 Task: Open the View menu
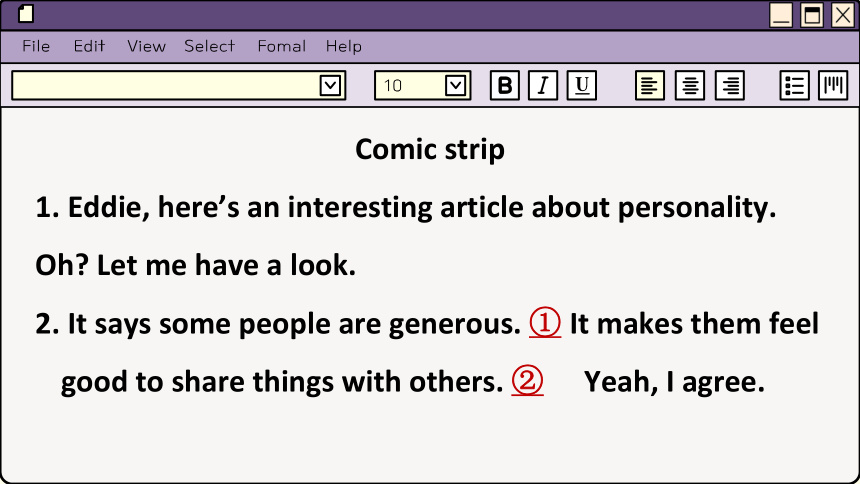(146, 46)
